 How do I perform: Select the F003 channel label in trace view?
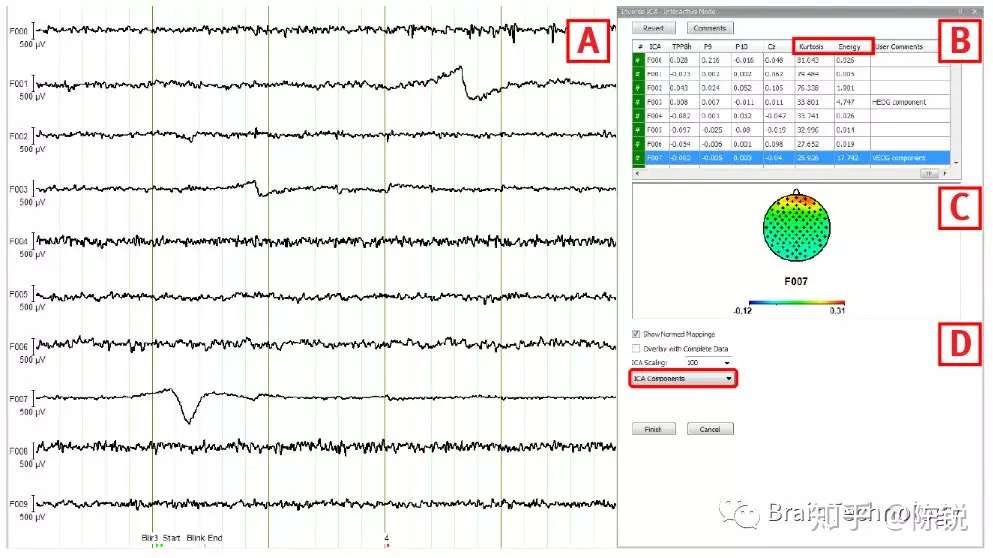click(18, 189)
